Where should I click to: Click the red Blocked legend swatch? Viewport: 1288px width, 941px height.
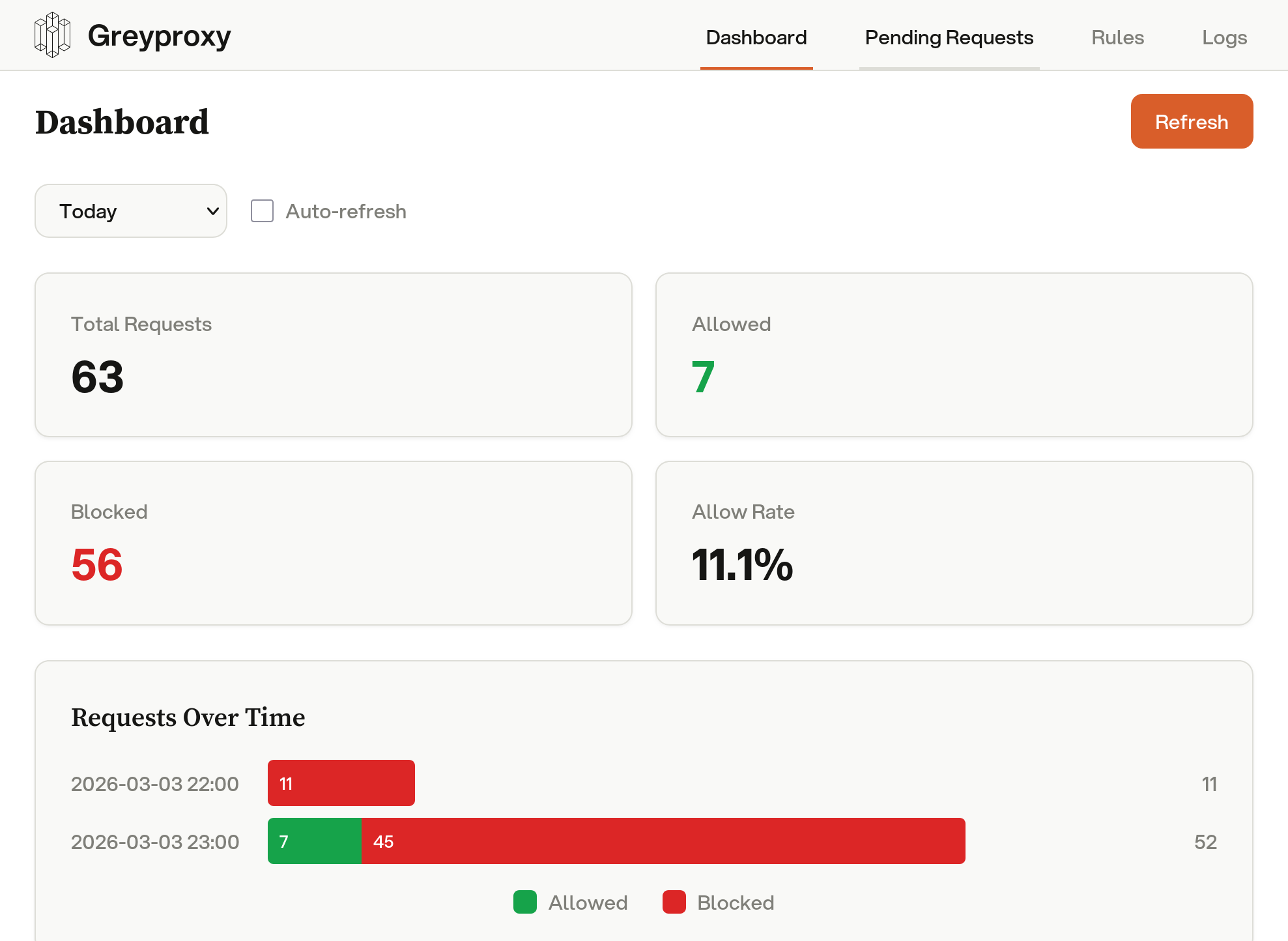[674, 902]
